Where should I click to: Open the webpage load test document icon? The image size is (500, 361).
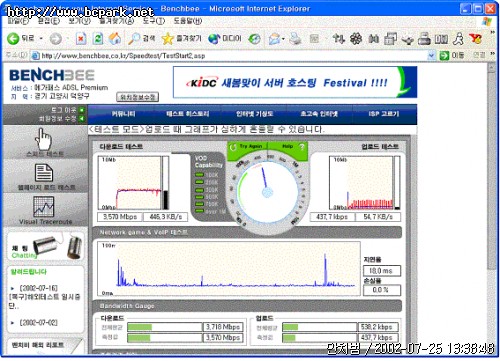tap(44, 173)
